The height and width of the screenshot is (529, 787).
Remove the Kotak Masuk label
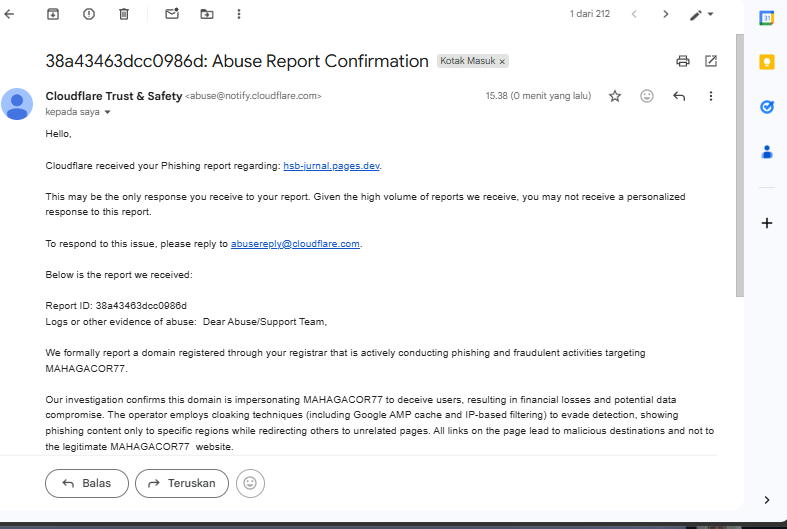click(x=502, y=61)
